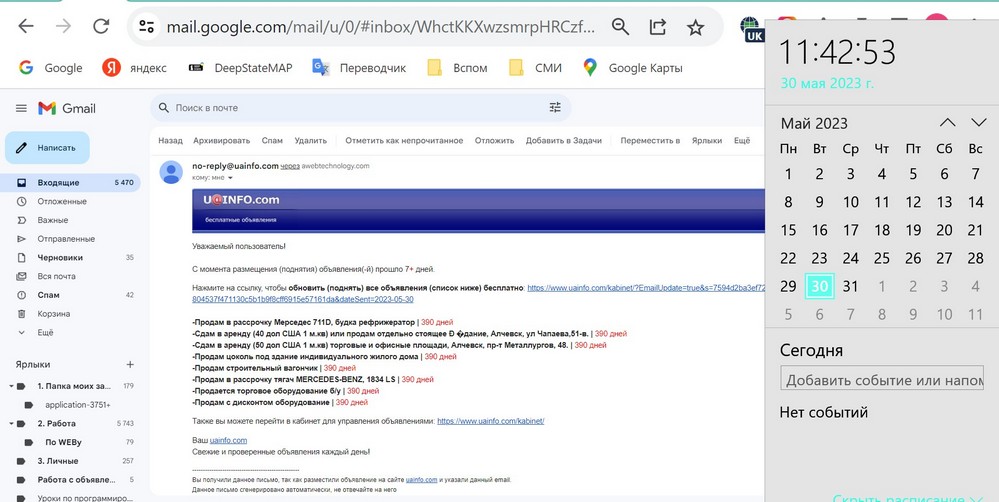The height and width of the screenshot is (502, 999).
Task: Go to next month in calendar
Action: point(978,122)
